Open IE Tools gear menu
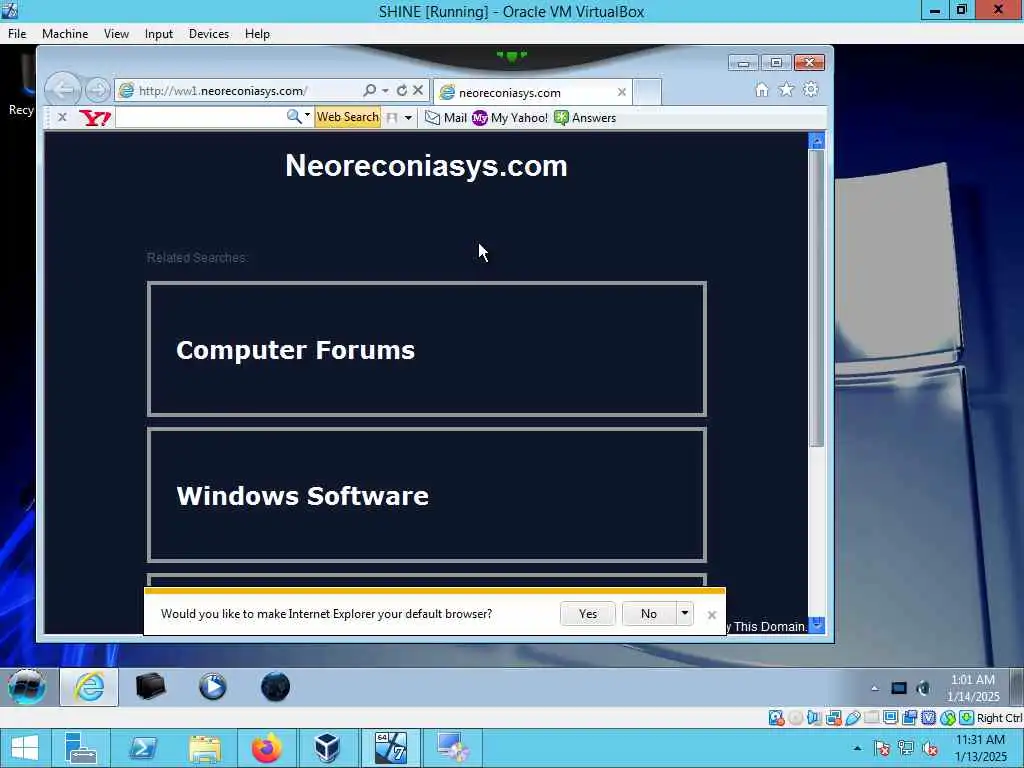This screenshot has width=1024, height=768. tap(810, 89)
